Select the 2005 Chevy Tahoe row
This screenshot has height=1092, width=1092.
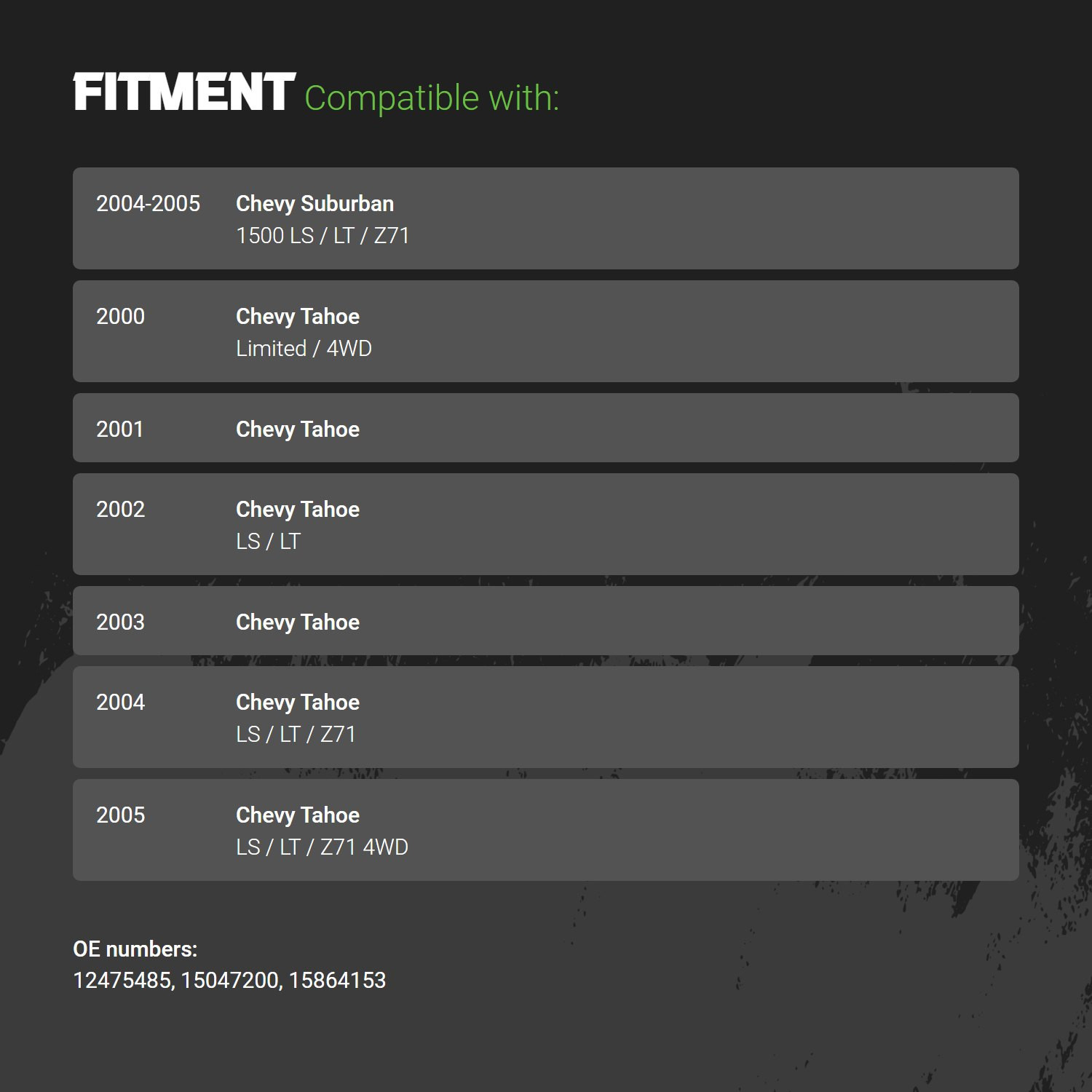(x=546, y=830)
